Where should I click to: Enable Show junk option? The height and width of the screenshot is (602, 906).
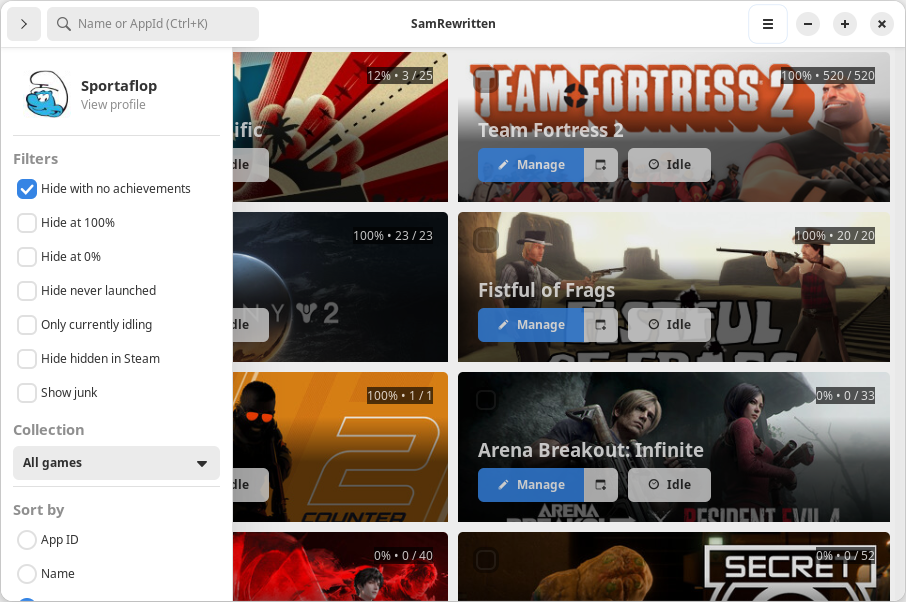[x=27, y=393]
